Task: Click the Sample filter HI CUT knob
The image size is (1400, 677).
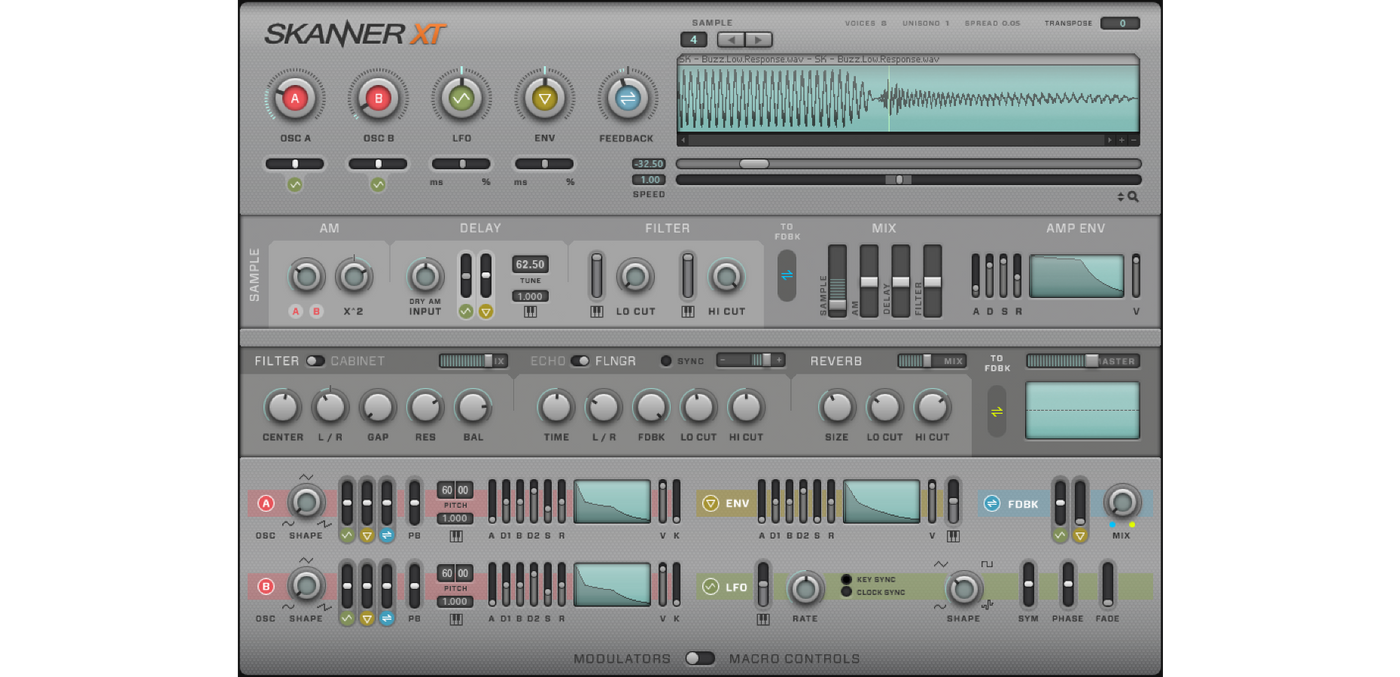Action: point(727,276)
